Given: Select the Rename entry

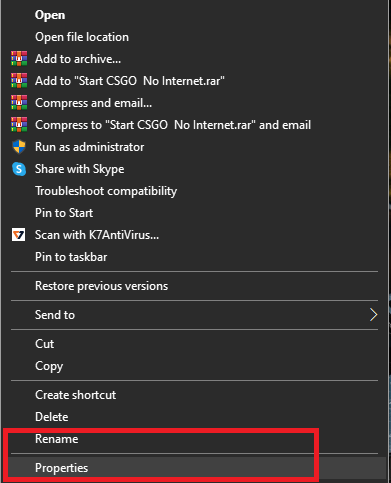Looking at the screenshot, I should tap(57, 439).
